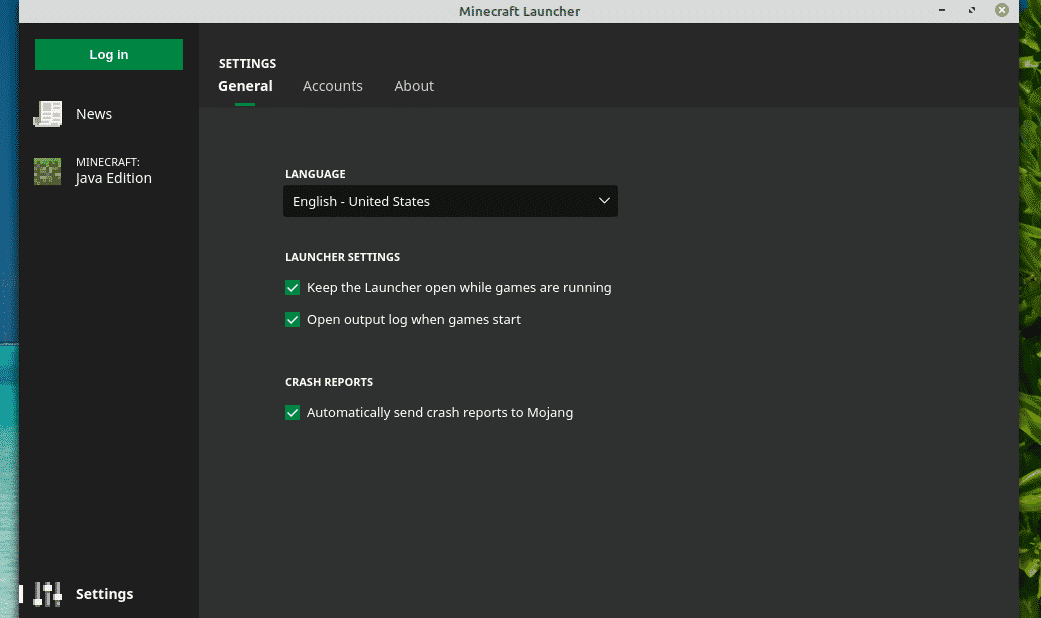The image size is (1041, 618).
Task: Open the English - United States language dropdown
Action: click(450, 201)
